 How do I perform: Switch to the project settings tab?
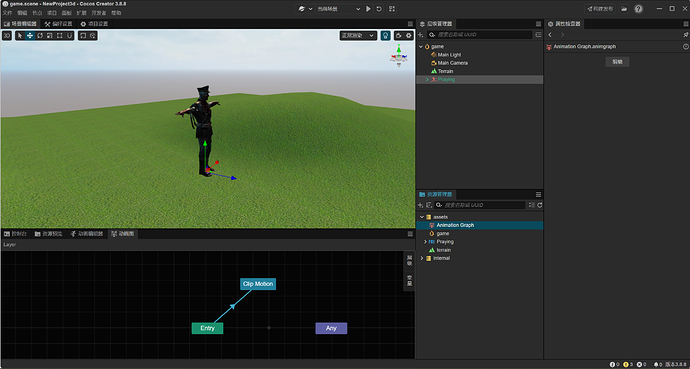tap(94, 24)
